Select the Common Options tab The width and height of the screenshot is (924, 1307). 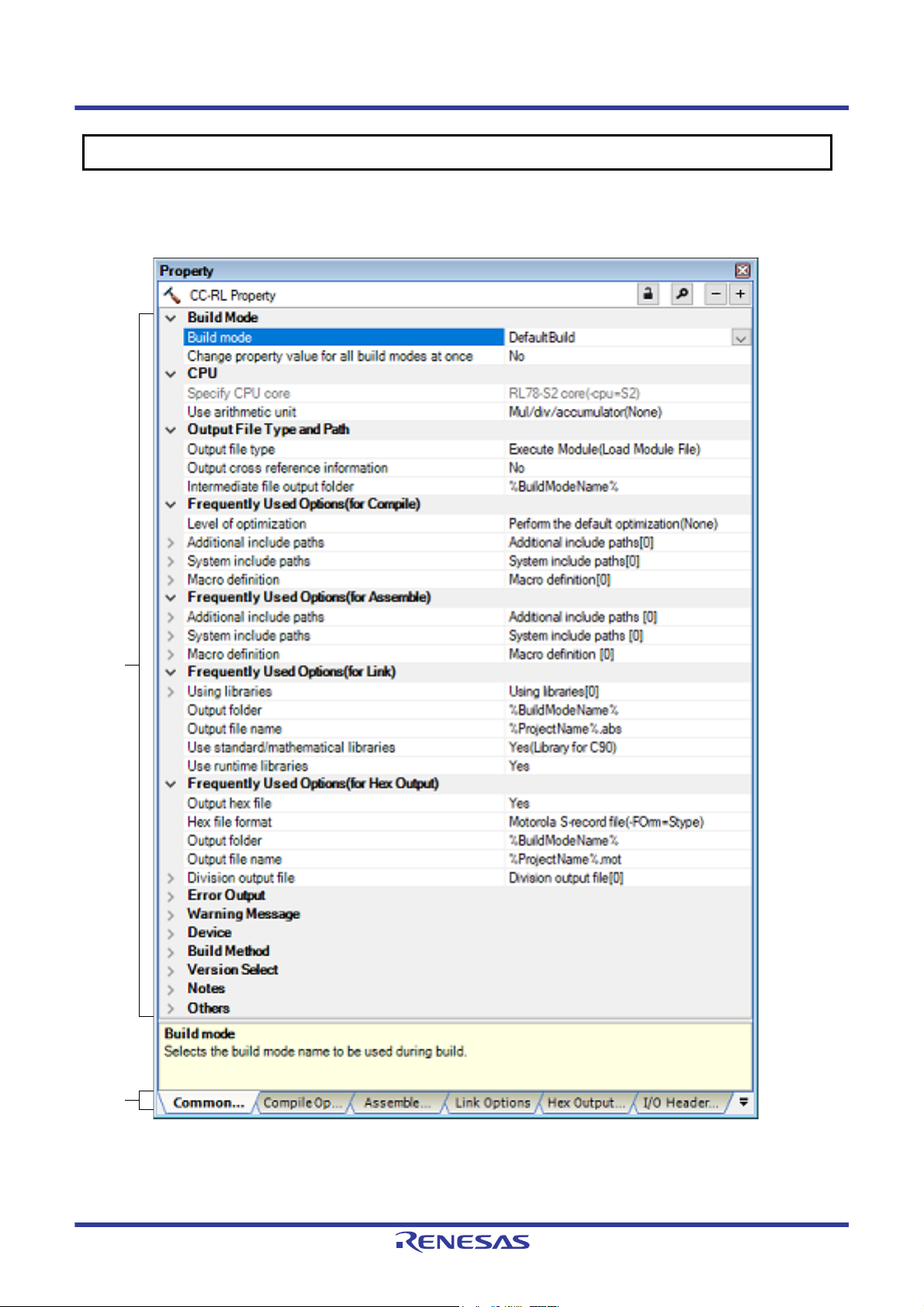point(208,1102)
